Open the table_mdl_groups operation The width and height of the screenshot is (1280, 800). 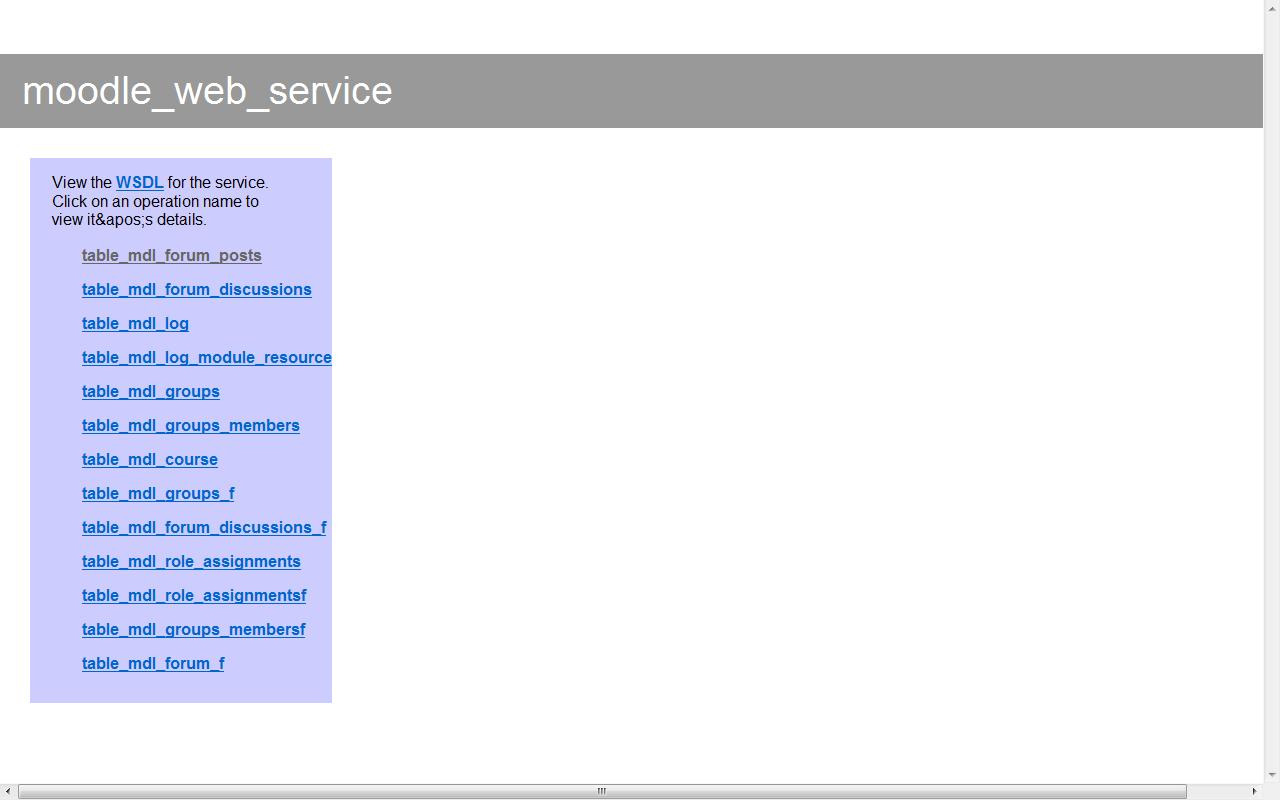click(150, 391)
